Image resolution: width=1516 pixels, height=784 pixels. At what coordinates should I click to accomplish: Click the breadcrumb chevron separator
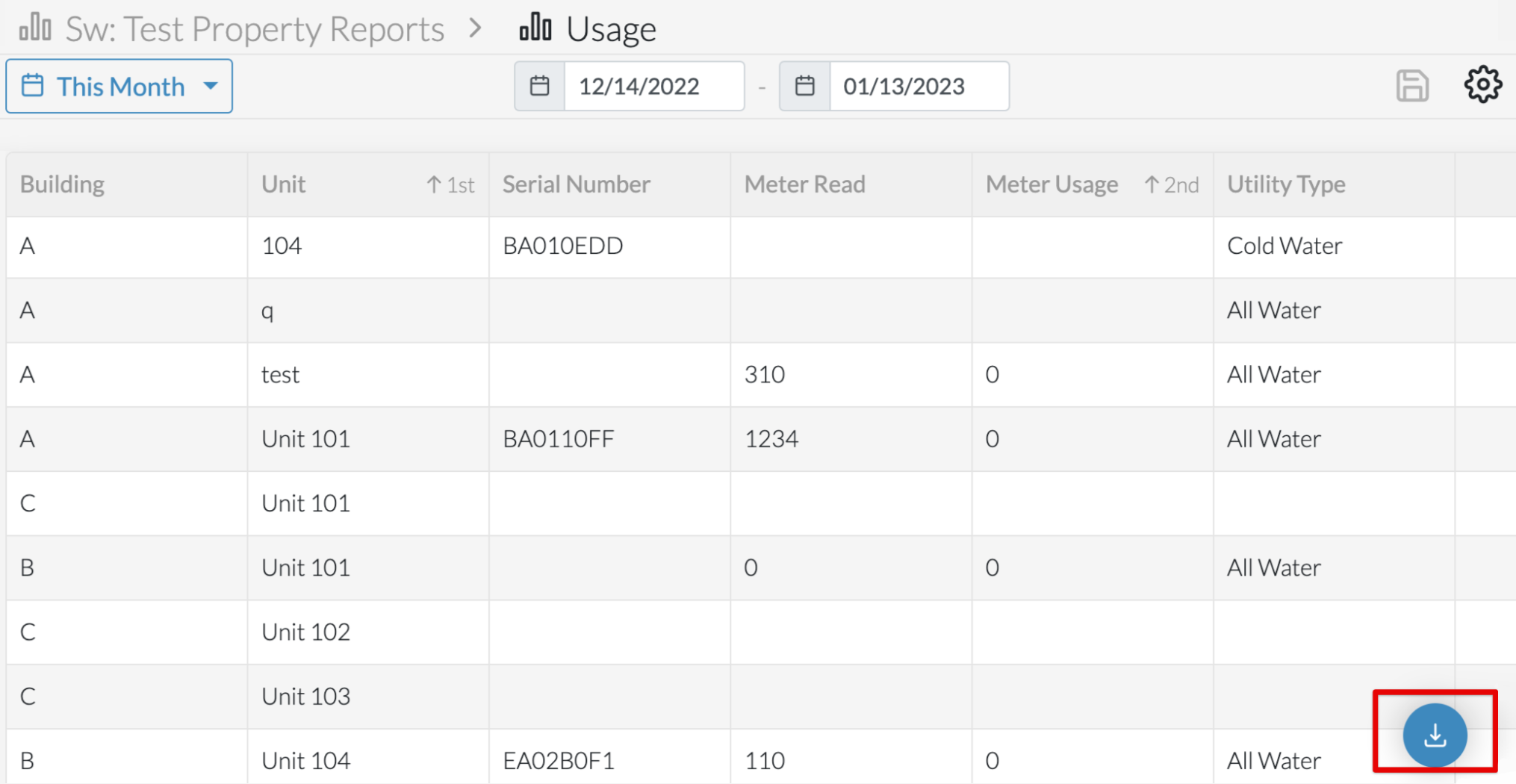[x=475, y=28]
